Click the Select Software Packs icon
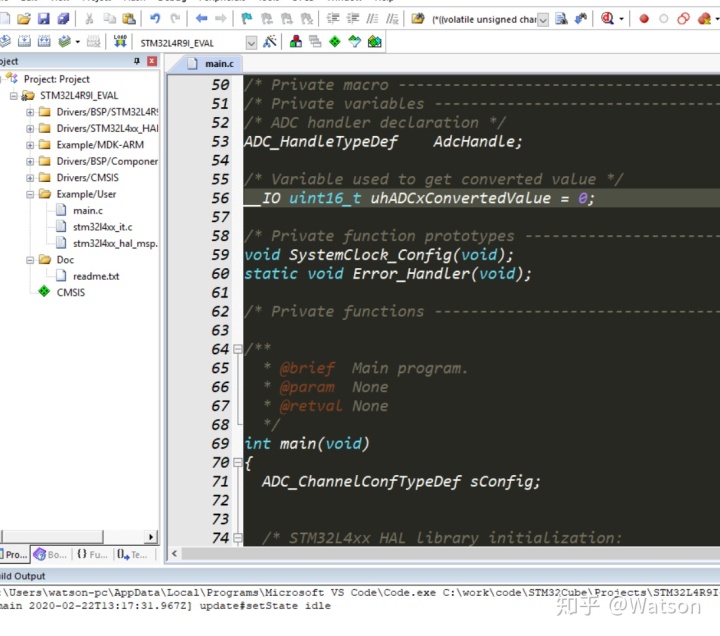This screenshot has height=636, width=720. point(355,42)
